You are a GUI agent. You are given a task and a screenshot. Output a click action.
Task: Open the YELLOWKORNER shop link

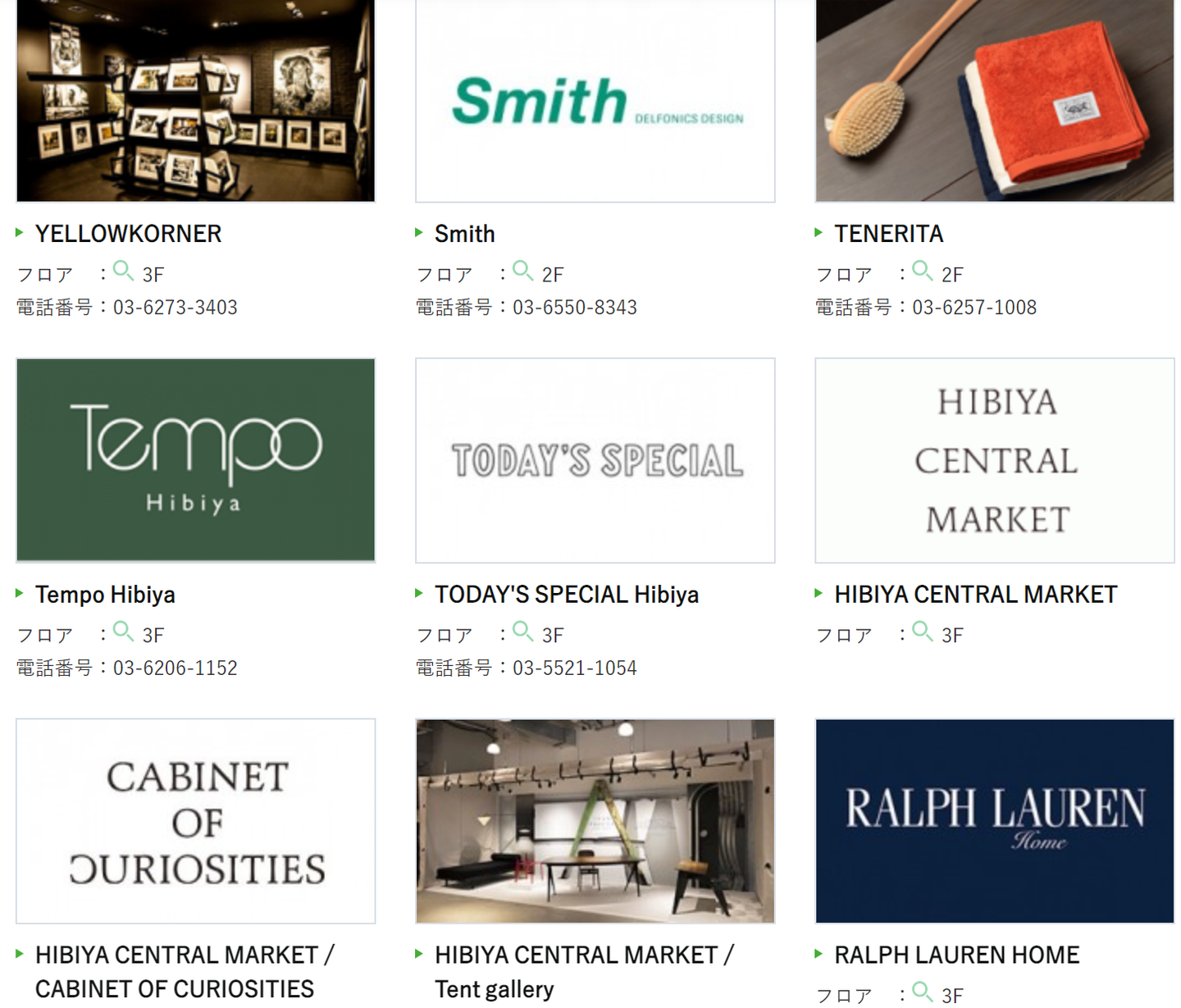coord(128,234)
